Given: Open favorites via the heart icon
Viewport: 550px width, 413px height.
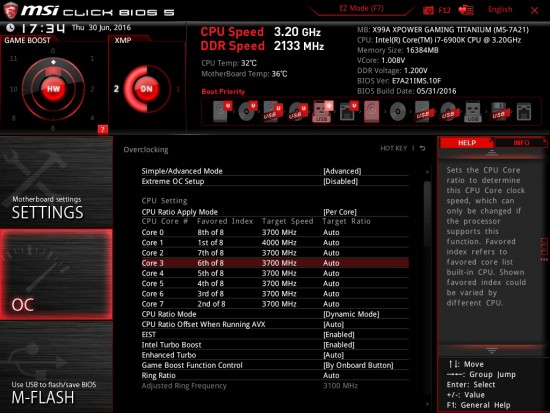Looking at the screenshot, I should (x=465, y=10).
